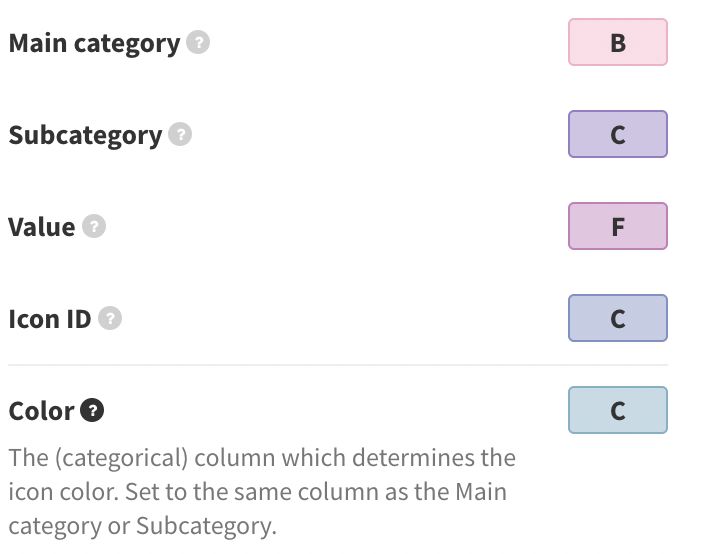Click the Value column box labeled F
702x554 pixels.
tap(618, 226)
